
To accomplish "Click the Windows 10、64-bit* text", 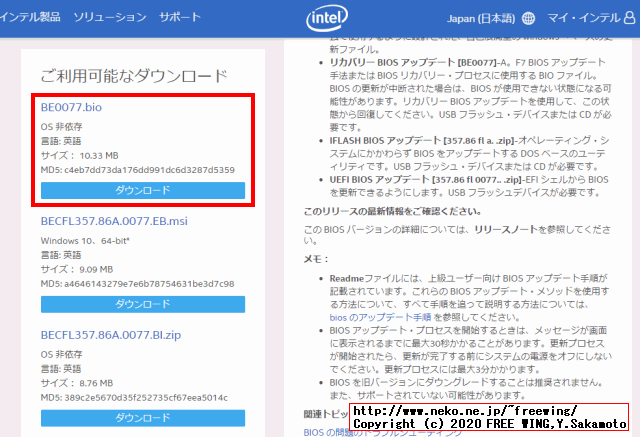I will click(x=85, y=241).
